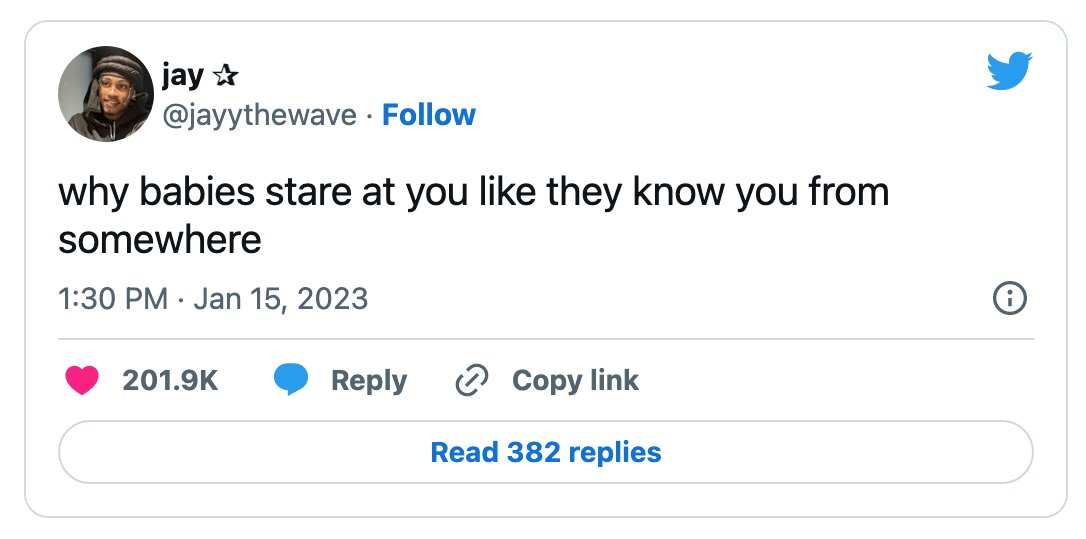Viewport: 1086px width, 539px height.
Task: Choose the Copy link label
Action: pyautogui.click(x=576, y=381)
